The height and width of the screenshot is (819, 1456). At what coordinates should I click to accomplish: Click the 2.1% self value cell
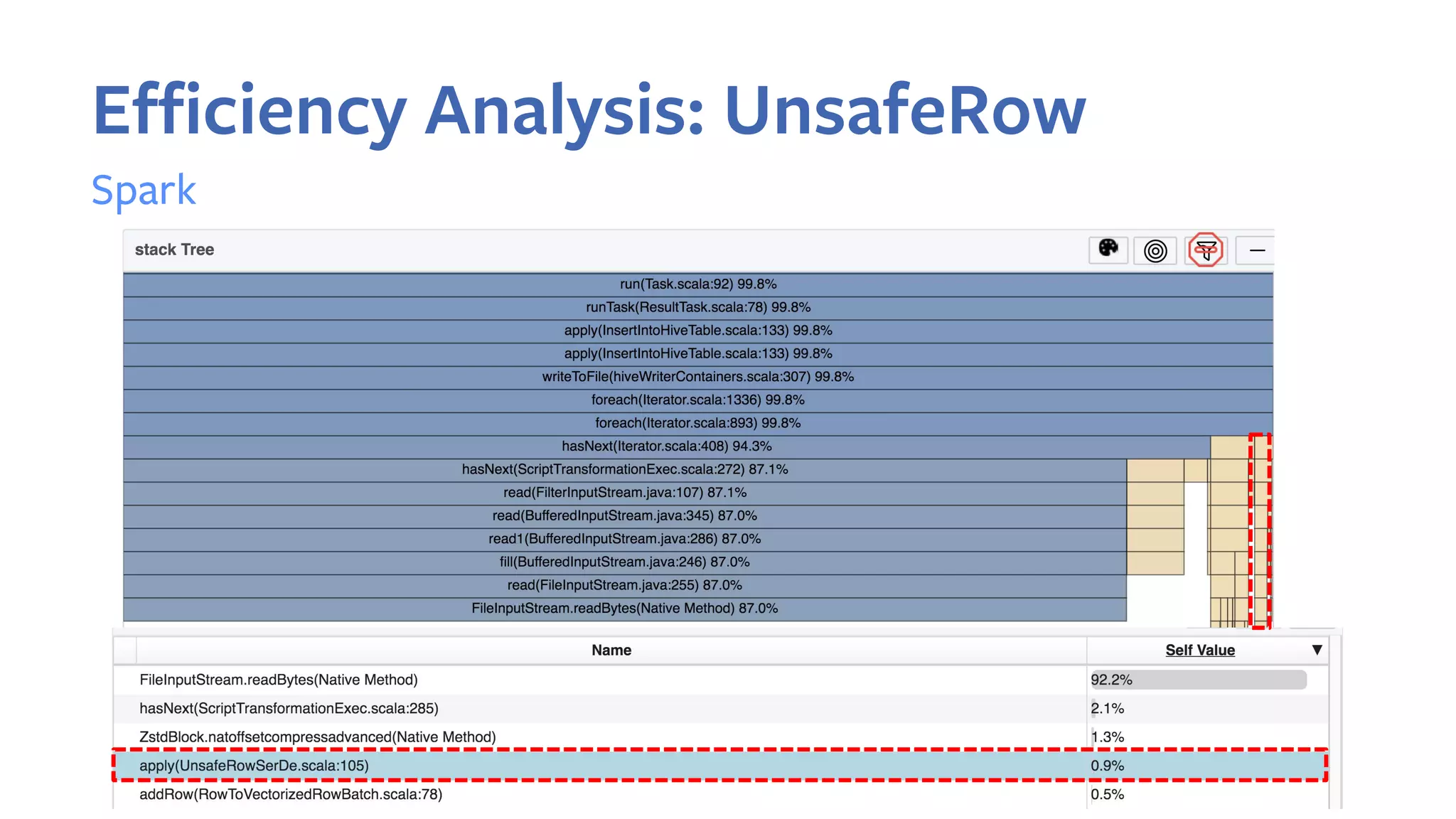click(1207, 708)
